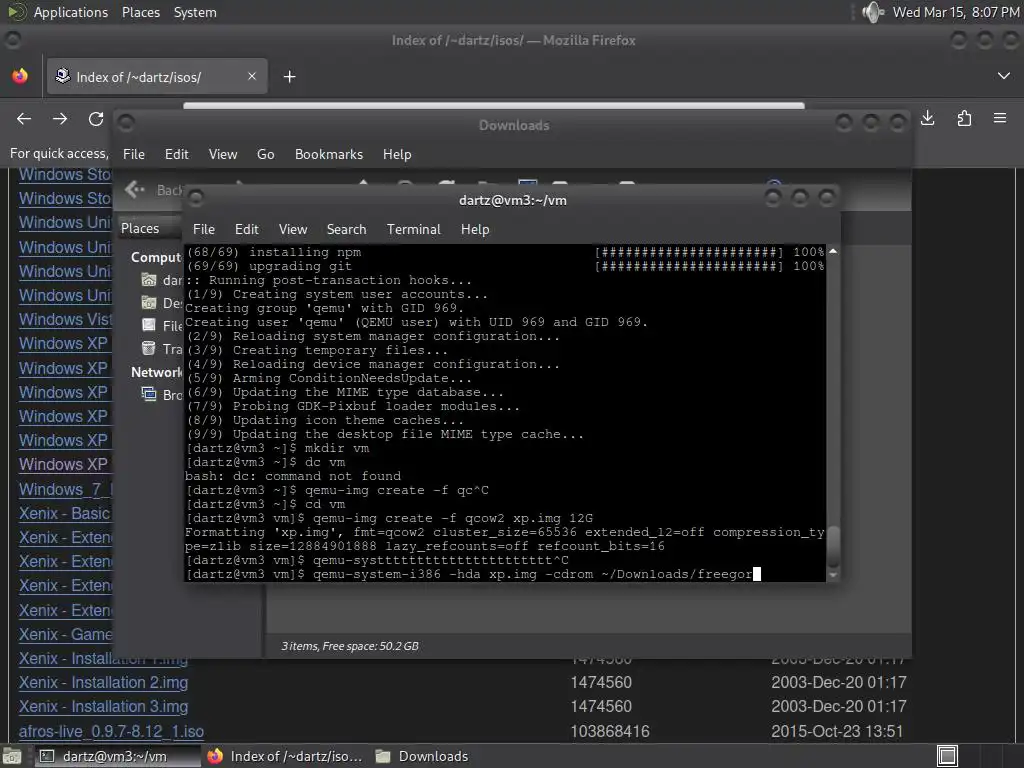Image resolution: width=1024 pixels, height=768 pixels.
Task: Click the terminal scrollbar thumb
Action: pyautogui.click(x=833, y=547)
